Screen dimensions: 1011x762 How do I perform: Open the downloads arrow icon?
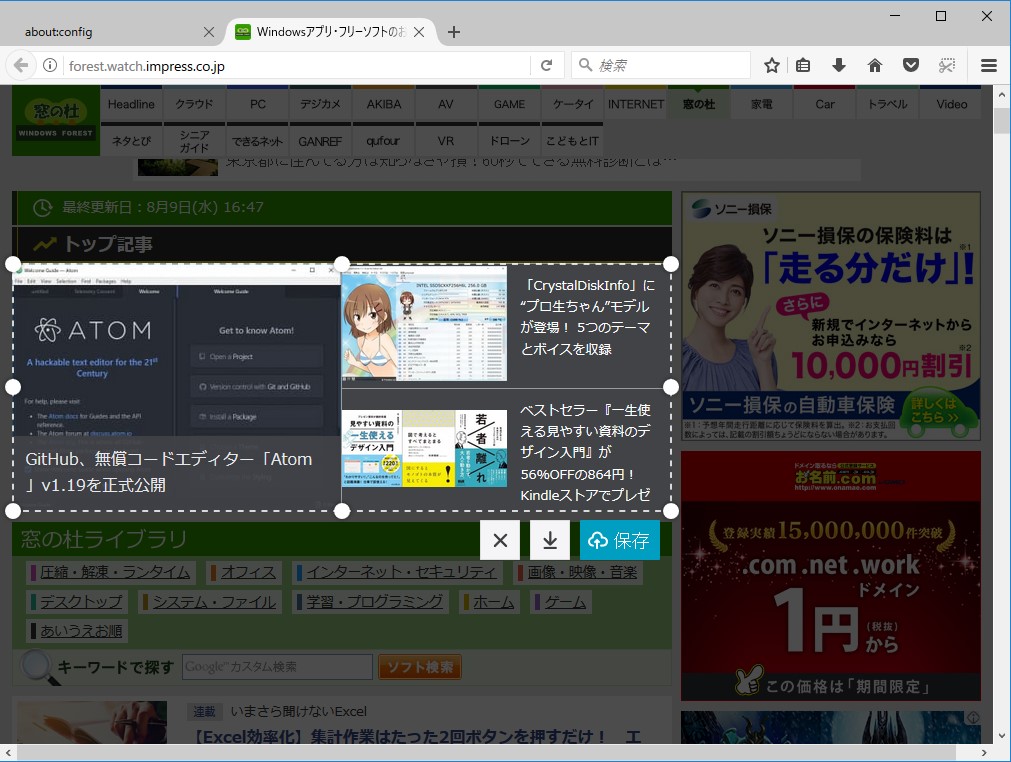(x=838, y=64)
